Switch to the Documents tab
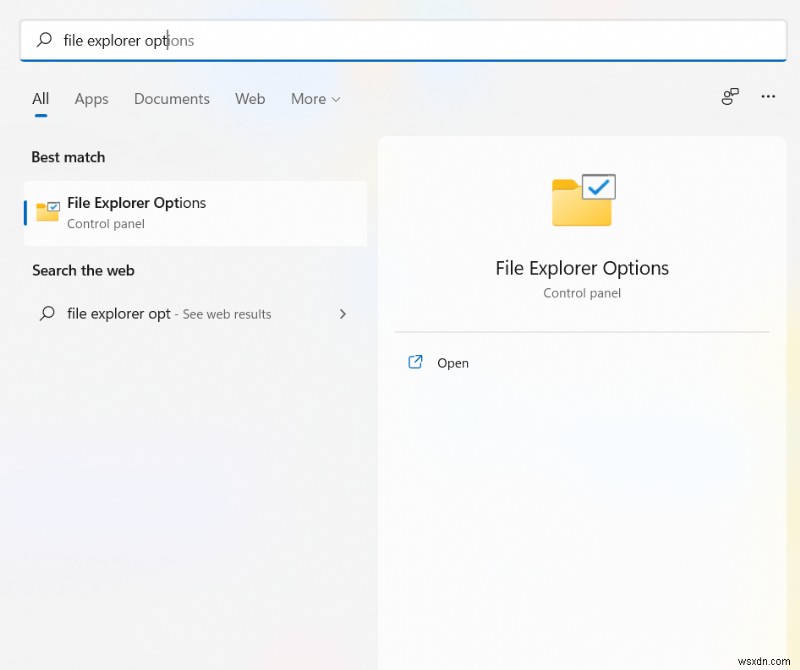 pos(171,98)
